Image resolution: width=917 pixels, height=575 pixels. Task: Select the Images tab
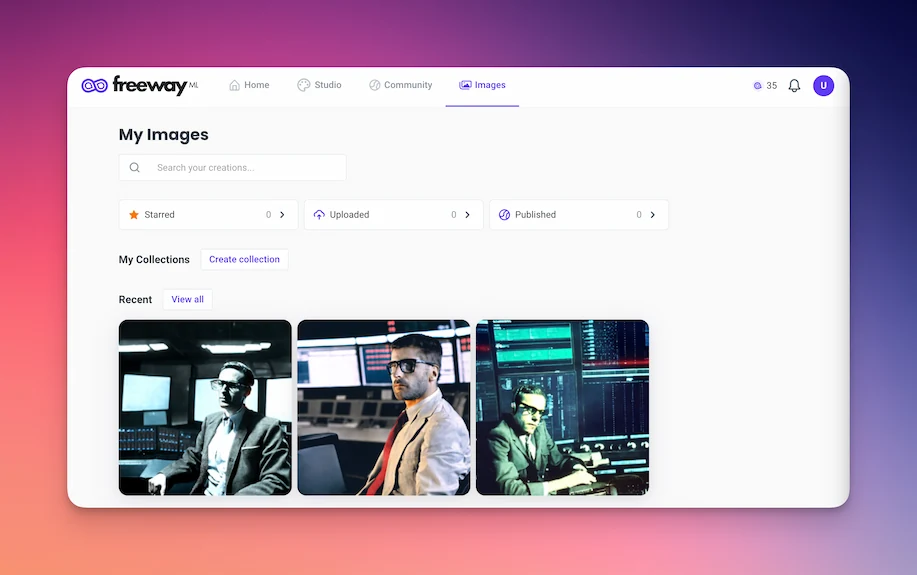482,85
